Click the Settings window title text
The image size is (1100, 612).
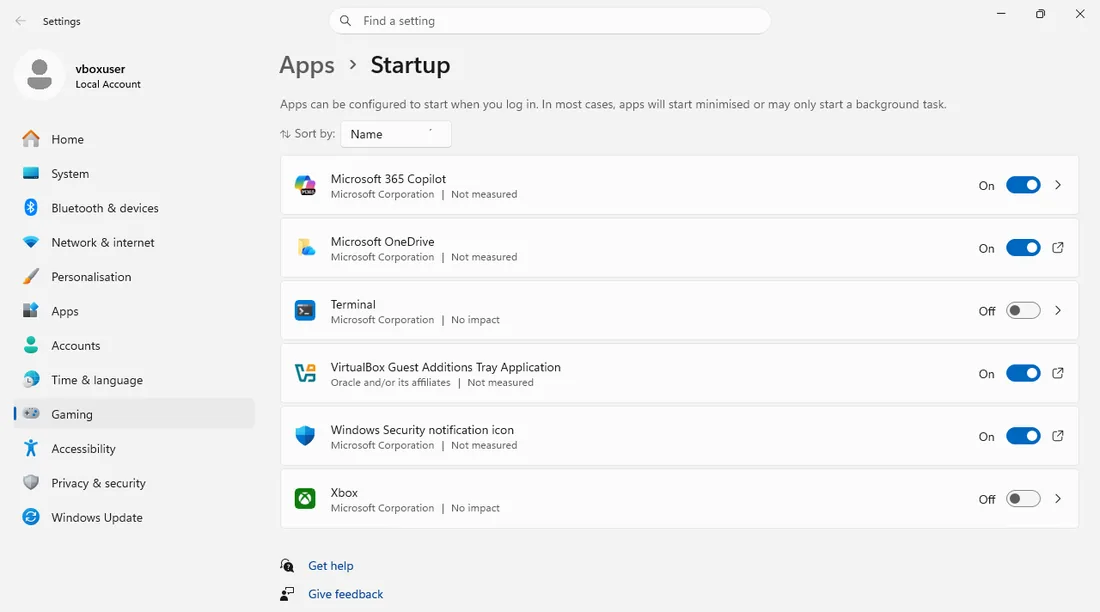[61, 21]
